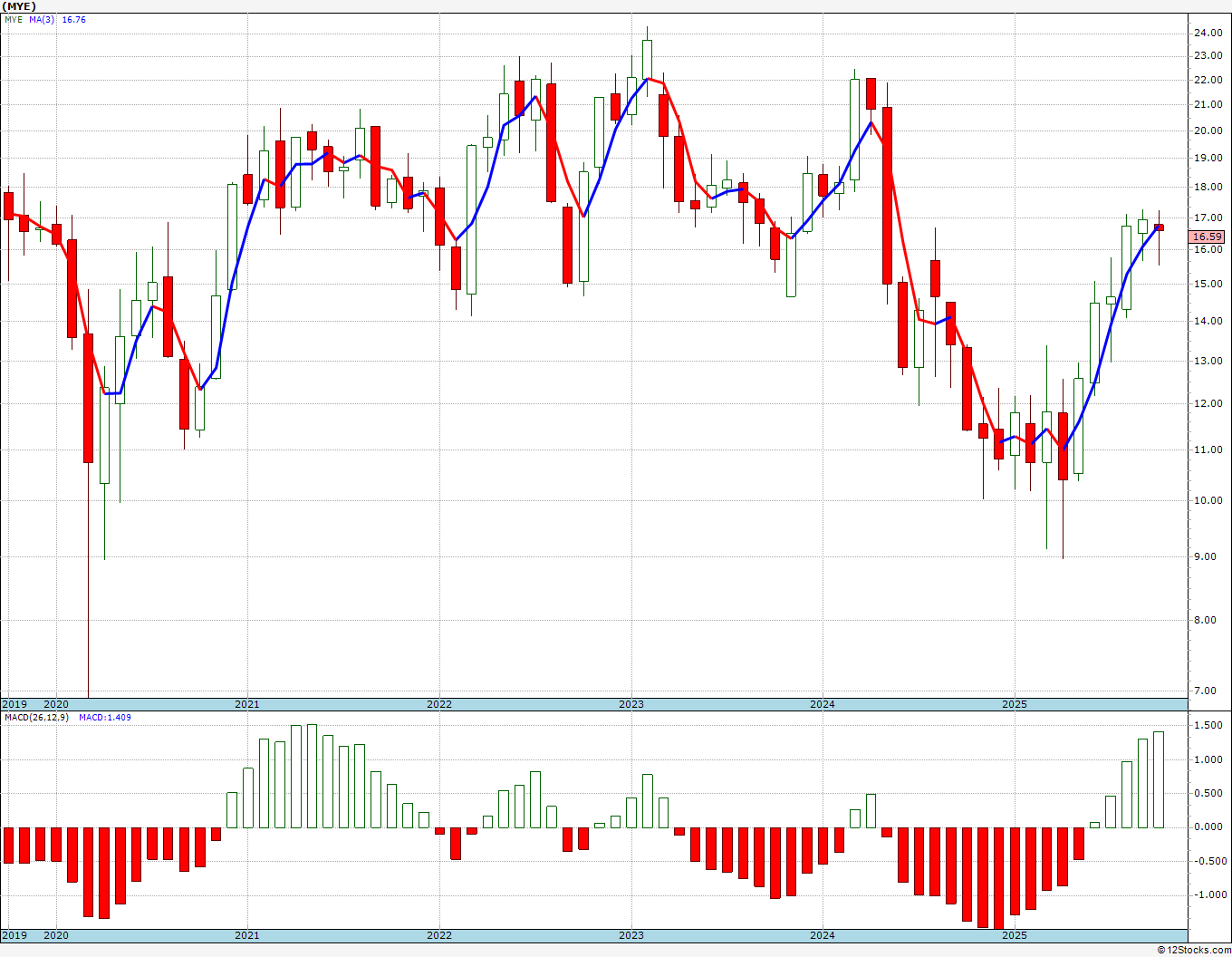Click the 18.00 price axis label
The height and width of the screenshot is (957, 1232).
pos(1208,188)
